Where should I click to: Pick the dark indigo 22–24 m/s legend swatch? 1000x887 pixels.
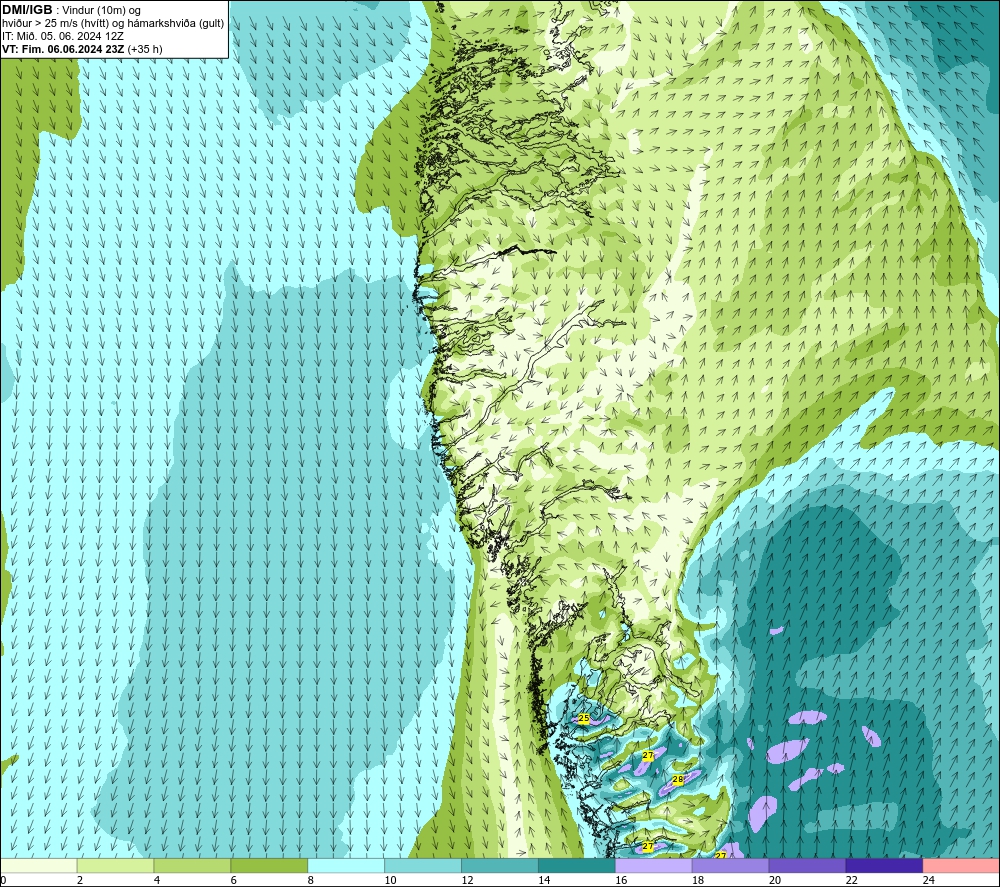pyautogui.click(x=884, y=865)
